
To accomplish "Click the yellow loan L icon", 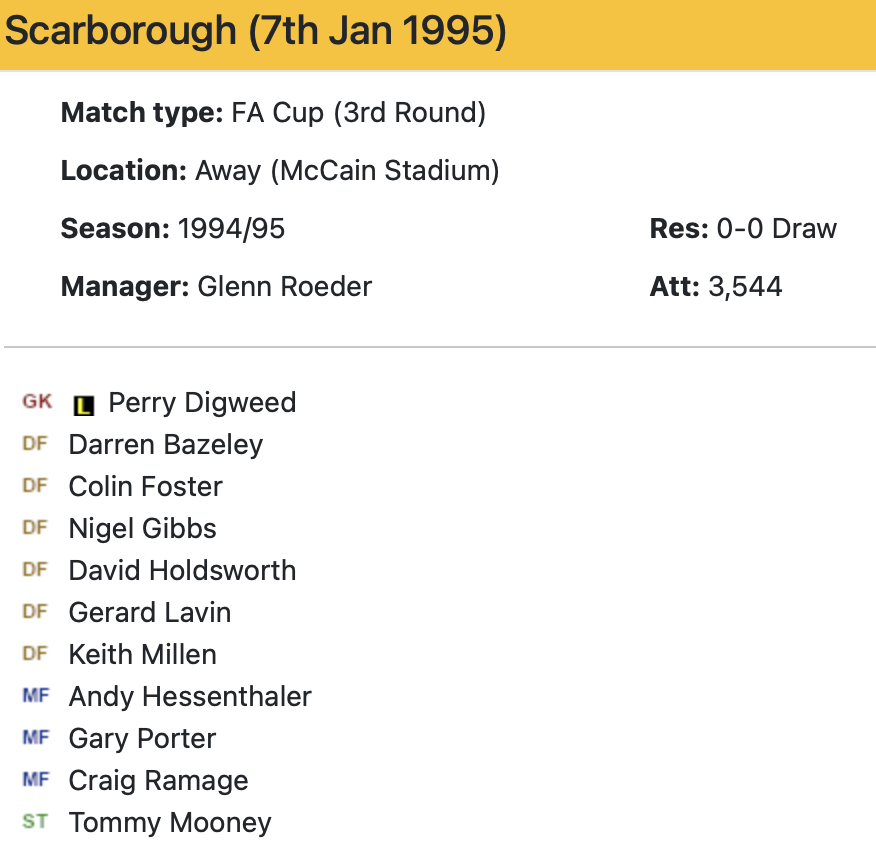I will pyautogui.click(x=84, y=404).
